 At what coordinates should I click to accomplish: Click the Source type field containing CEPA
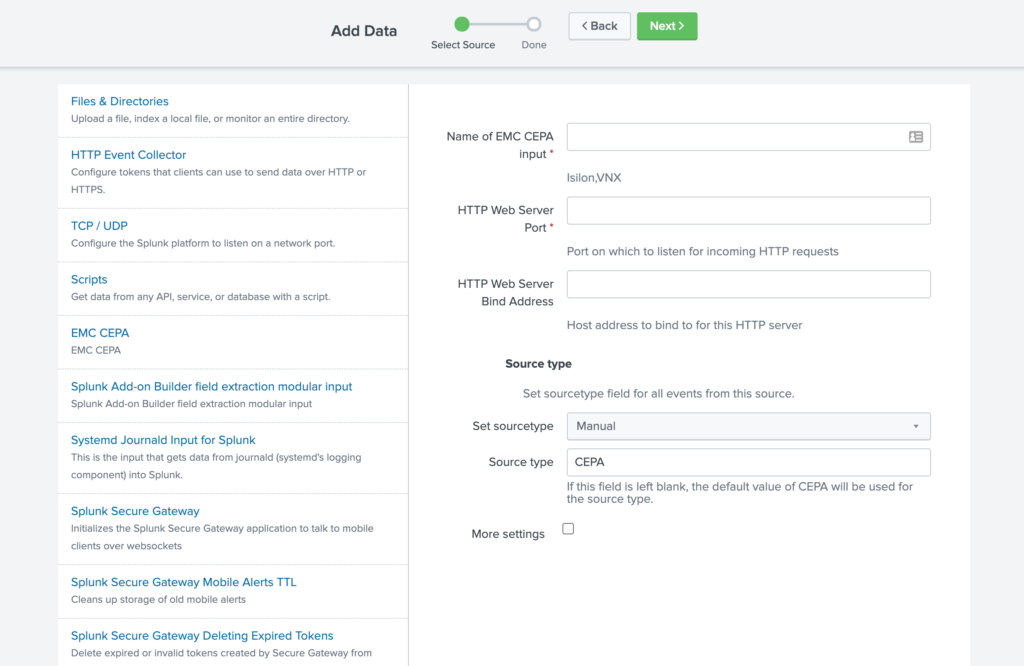pyautogui.click(x=748, y=462)
